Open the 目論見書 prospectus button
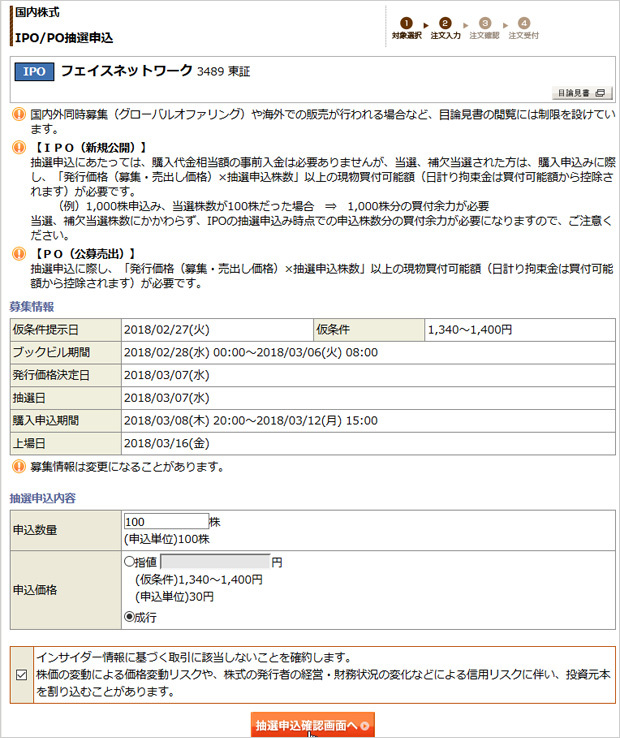620x738 pixels. (x=582, y=93)
